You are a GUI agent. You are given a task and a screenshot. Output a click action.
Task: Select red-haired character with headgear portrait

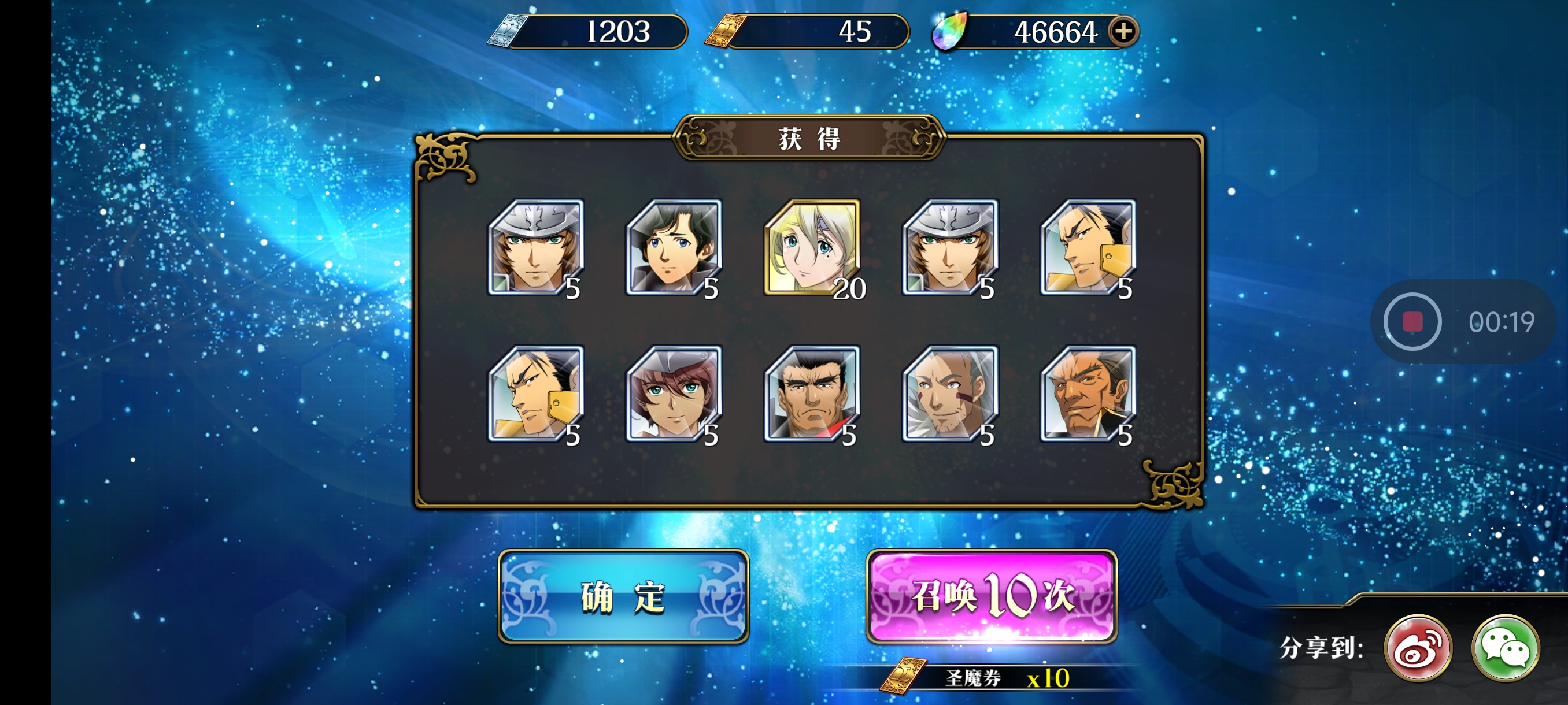(x=674, y=394)
